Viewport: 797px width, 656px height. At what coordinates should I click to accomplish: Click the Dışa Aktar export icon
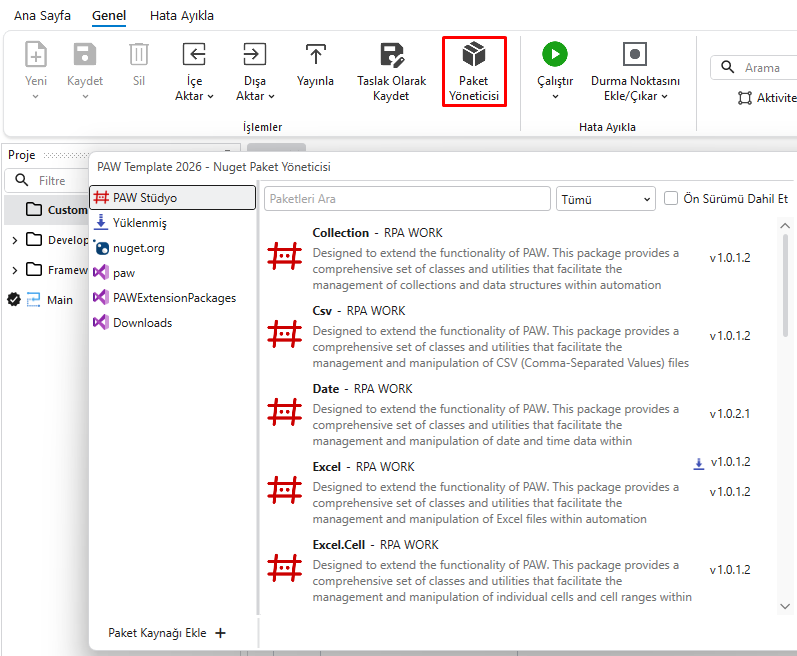[x=255, y=54]
